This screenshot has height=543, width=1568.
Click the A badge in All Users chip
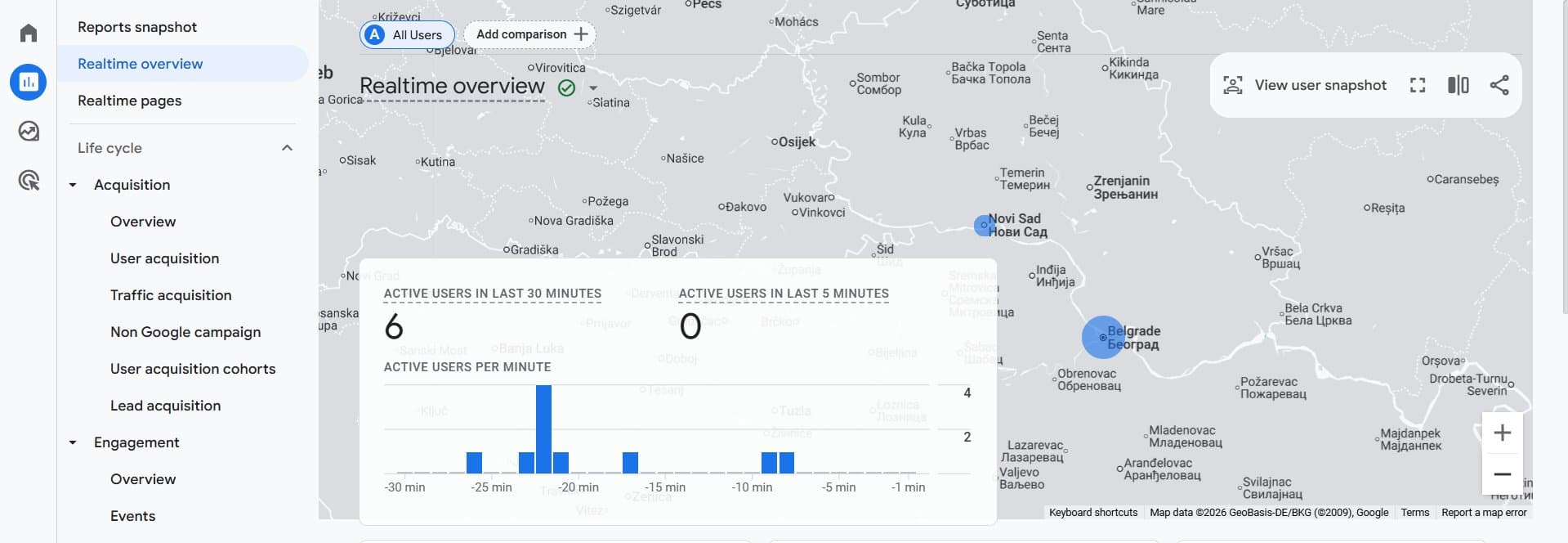374,34
